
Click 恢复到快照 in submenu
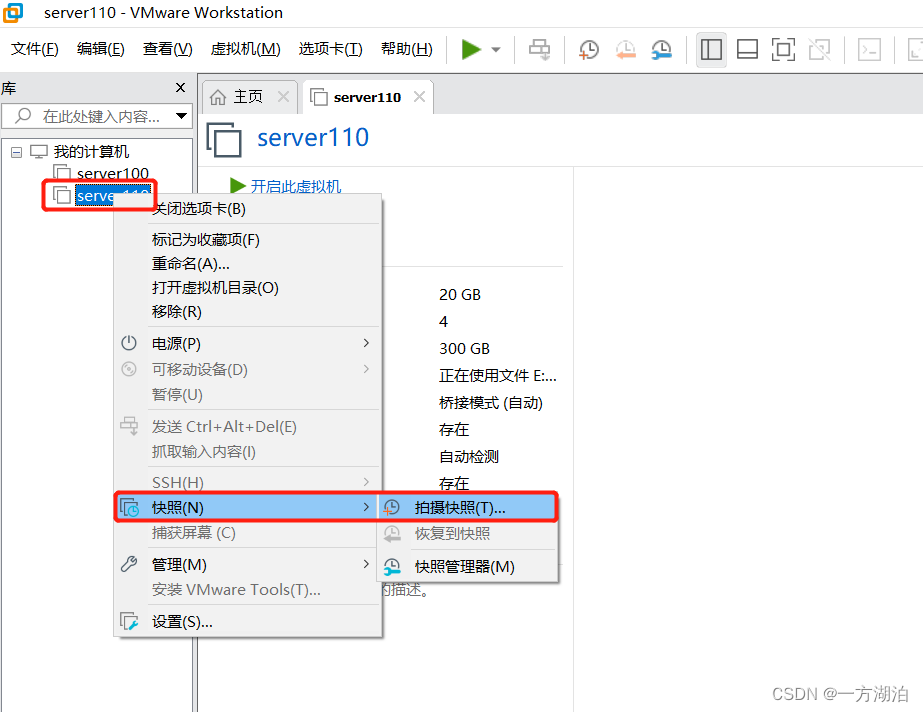click(467, 534)
